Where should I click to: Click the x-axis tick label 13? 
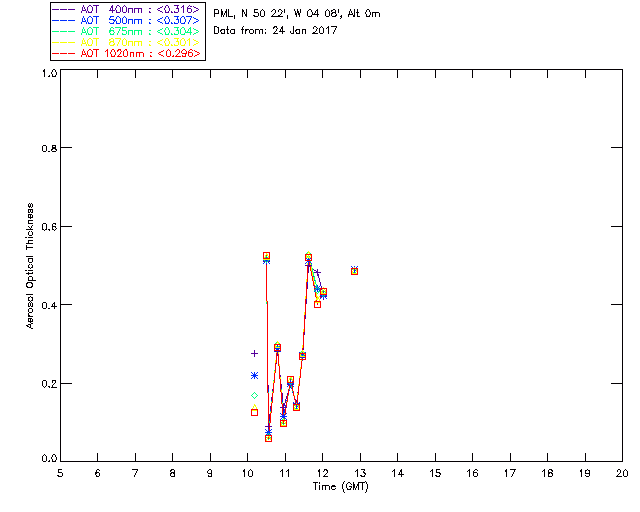point(360,473)
